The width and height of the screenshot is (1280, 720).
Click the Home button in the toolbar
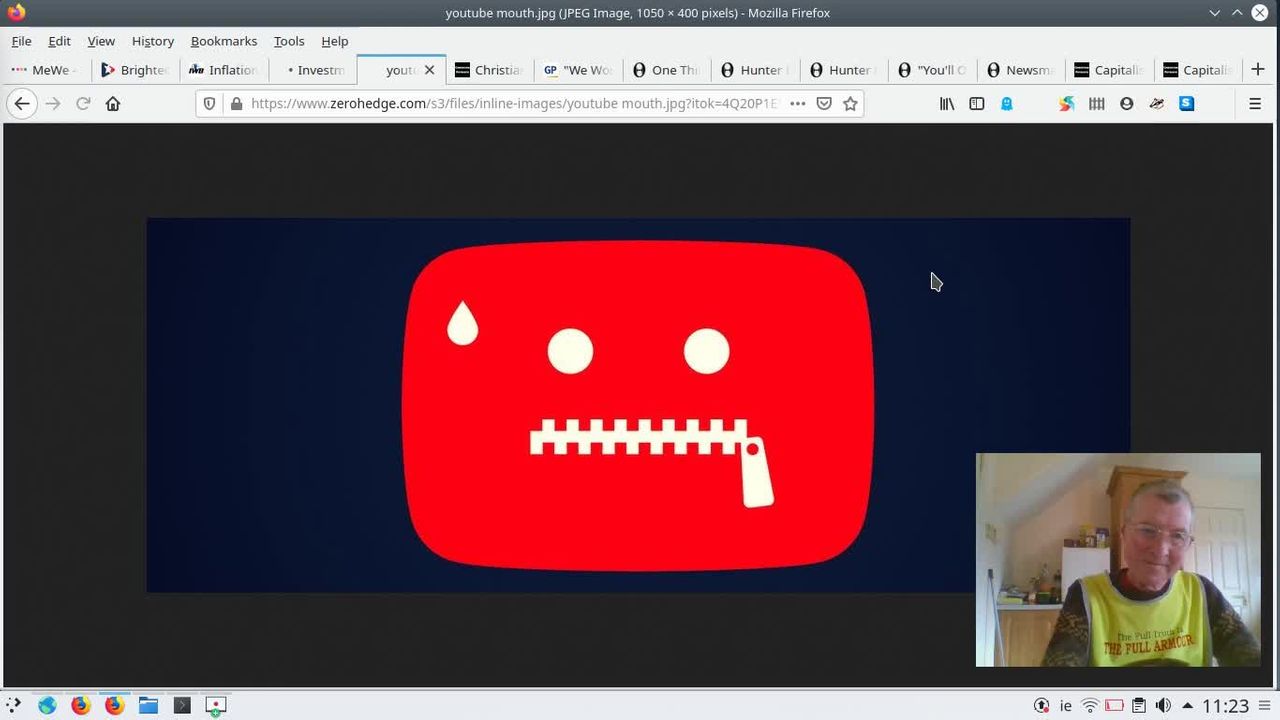pyautogui.click(x=113, y=104)
